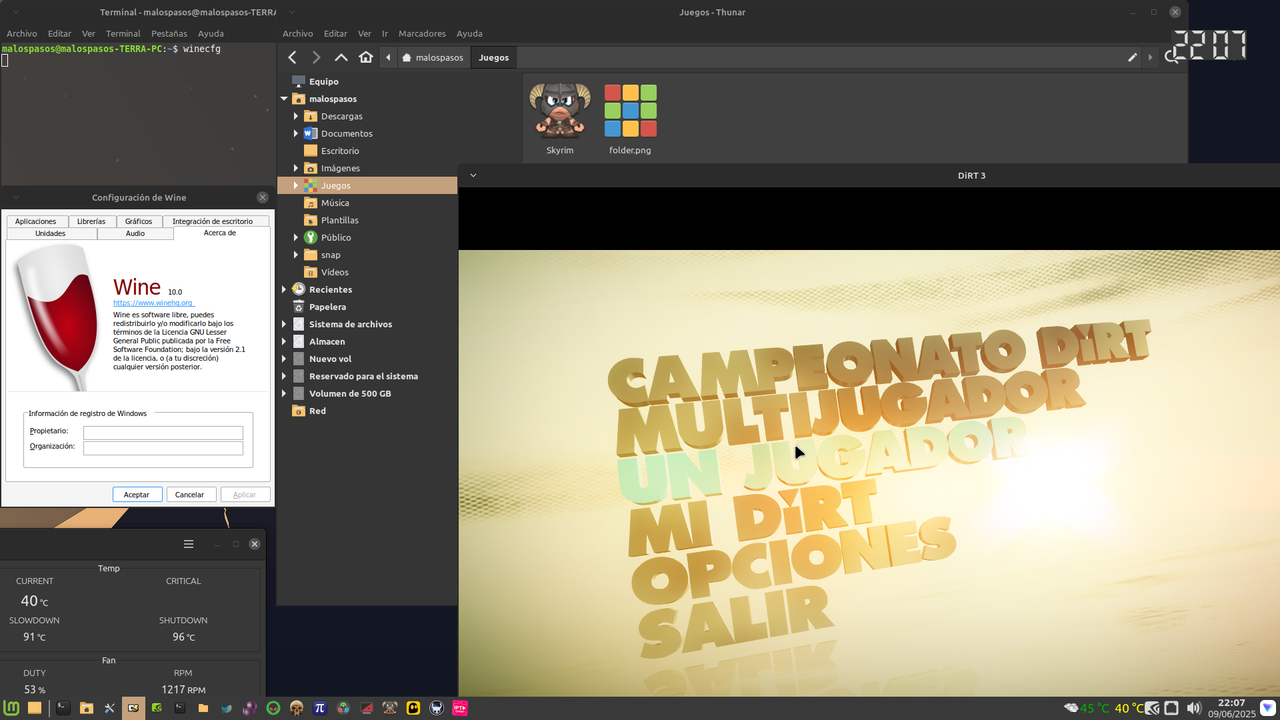Expand the snap folder tree node
The height and width of the screenshot is (720, 1280).
[296, 255]
